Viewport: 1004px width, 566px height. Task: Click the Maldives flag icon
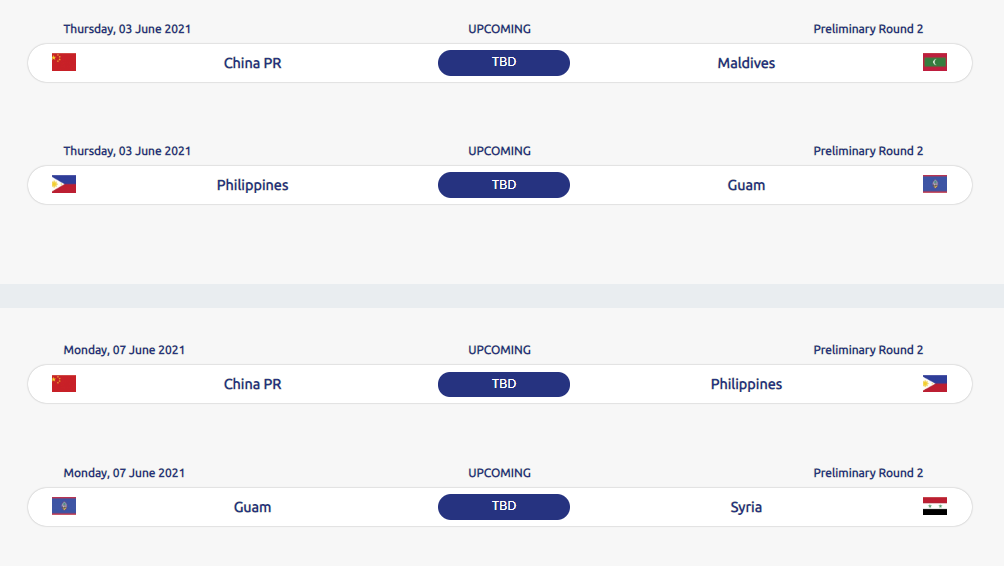[935, 62]
